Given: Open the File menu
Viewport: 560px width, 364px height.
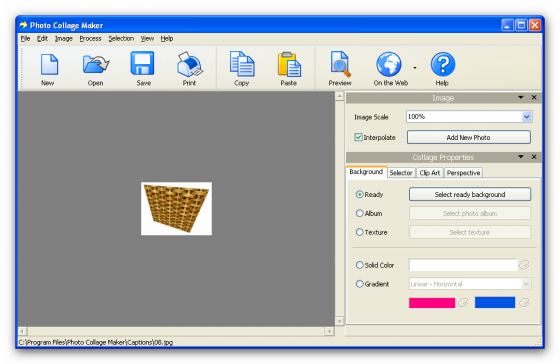Looking at the screenshot, I should pyautogui.click(x=25, y=39).
